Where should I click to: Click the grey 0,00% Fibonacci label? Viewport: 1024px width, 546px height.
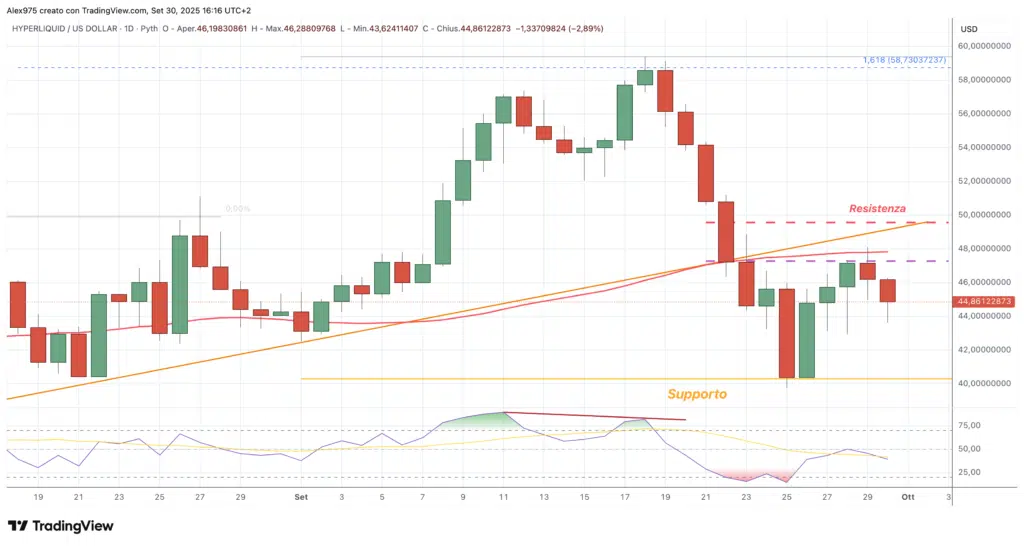click(237, 209)
